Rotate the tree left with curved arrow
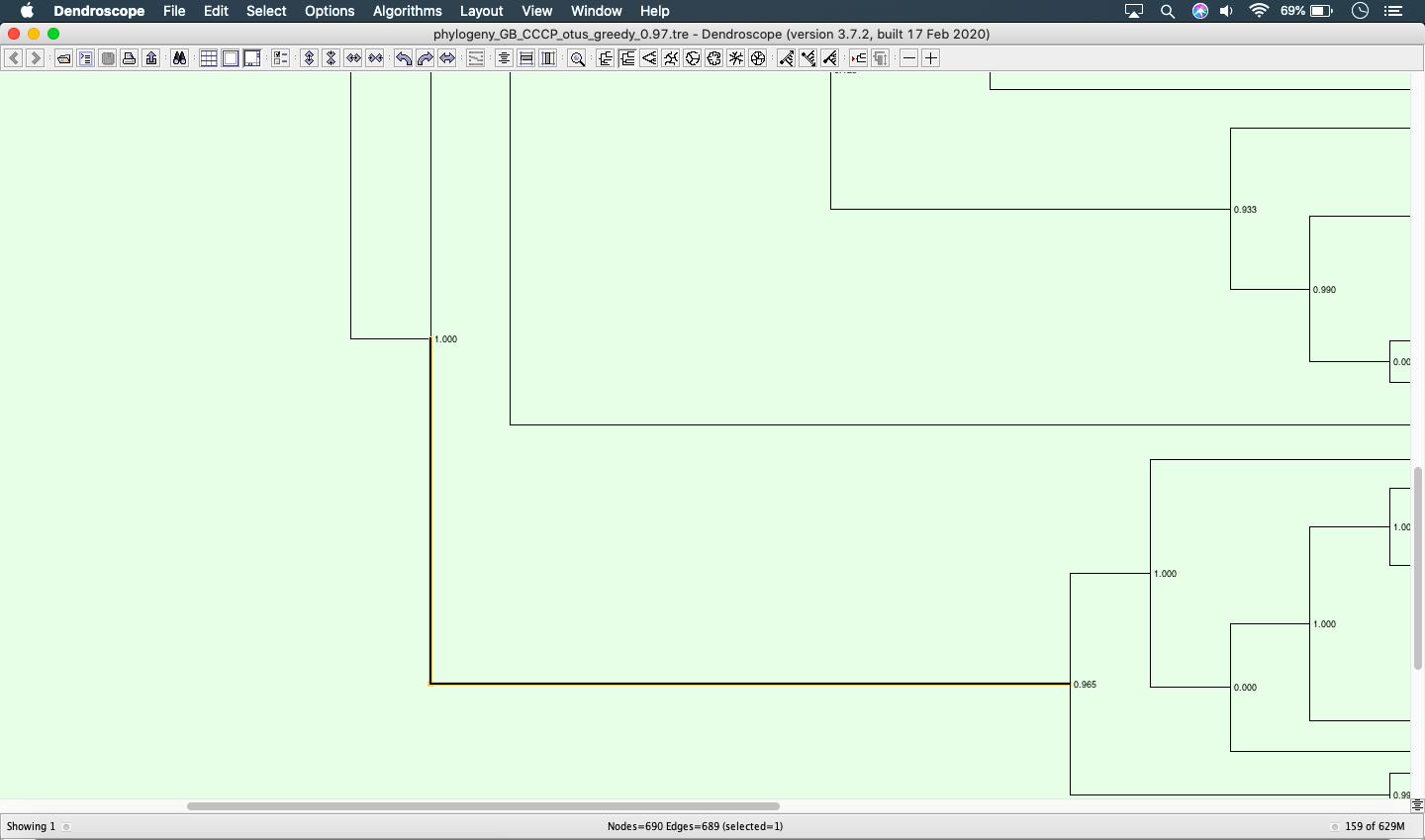 pos(404,58)
